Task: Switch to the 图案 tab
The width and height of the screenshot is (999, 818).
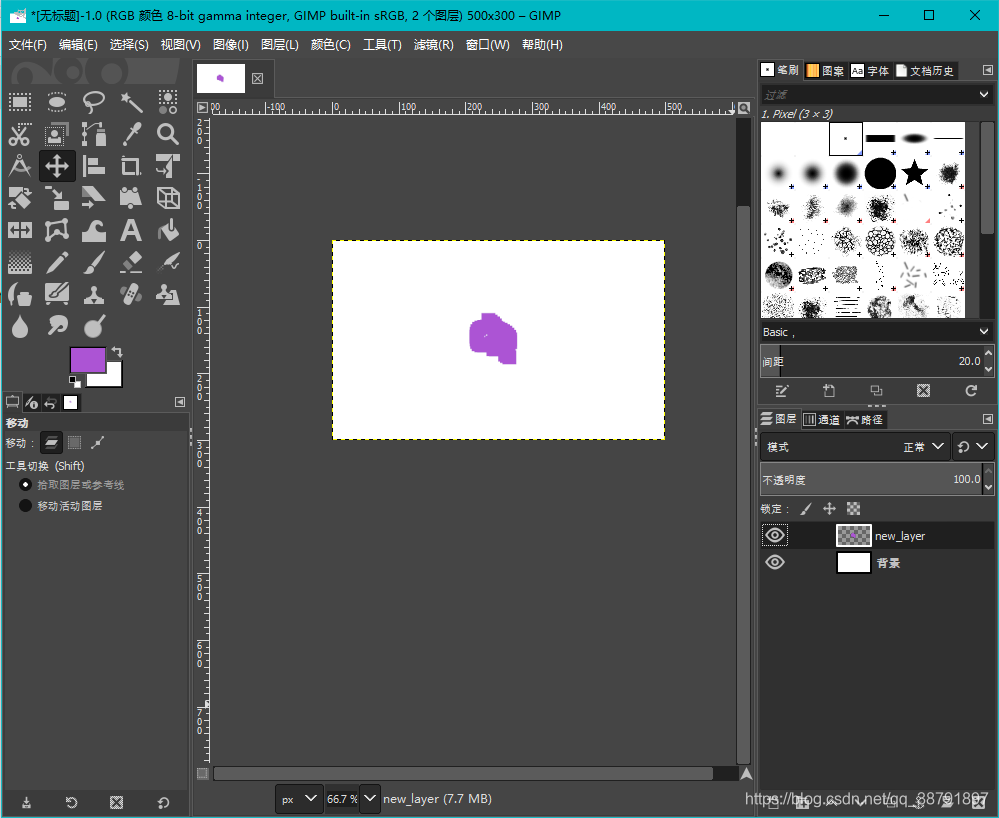Action: 825,70
